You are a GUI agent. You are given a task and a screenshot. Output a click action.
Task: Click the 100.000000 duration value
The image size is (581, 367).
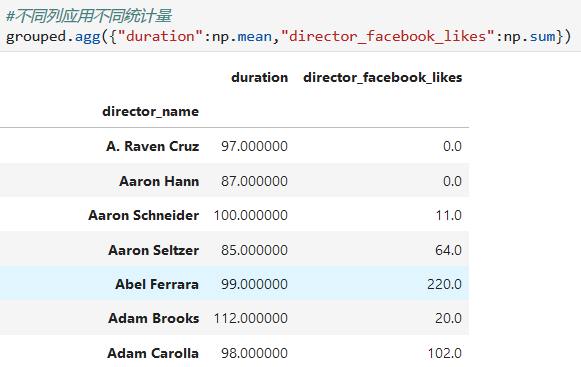250,215
